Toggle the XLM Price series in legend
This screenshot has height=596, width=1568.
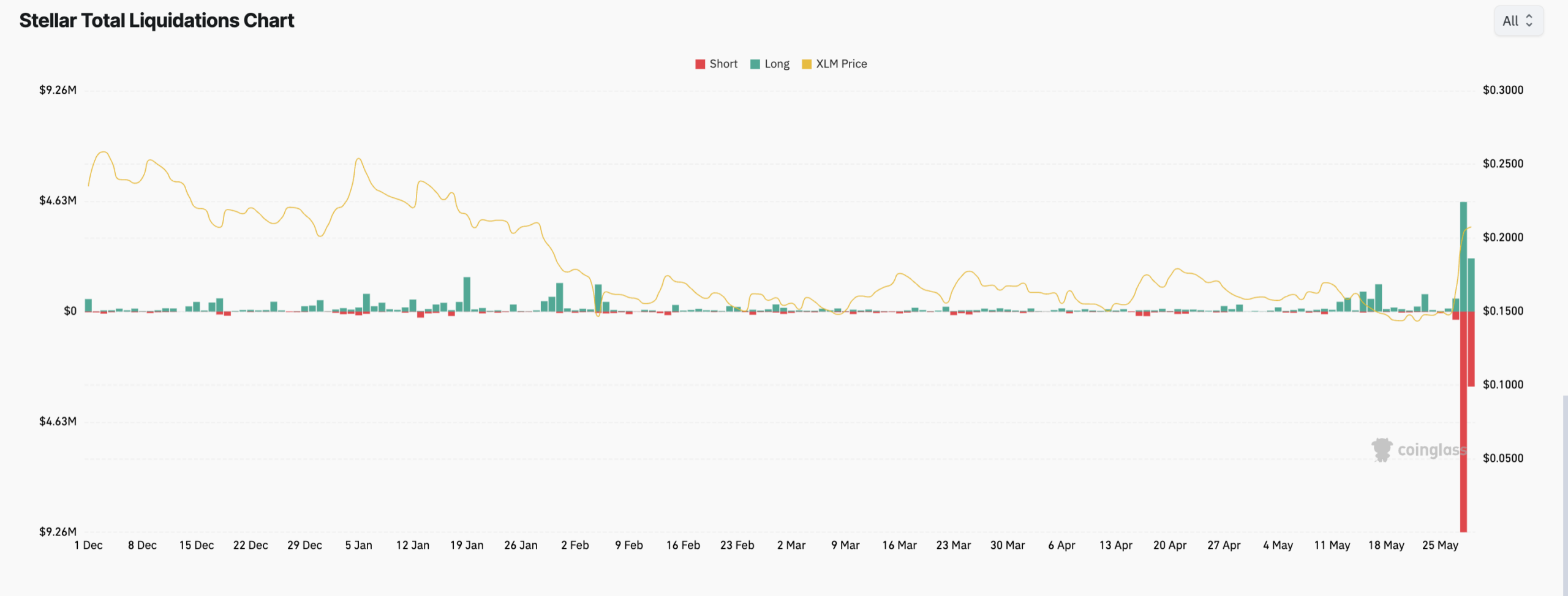coord(834,64)
